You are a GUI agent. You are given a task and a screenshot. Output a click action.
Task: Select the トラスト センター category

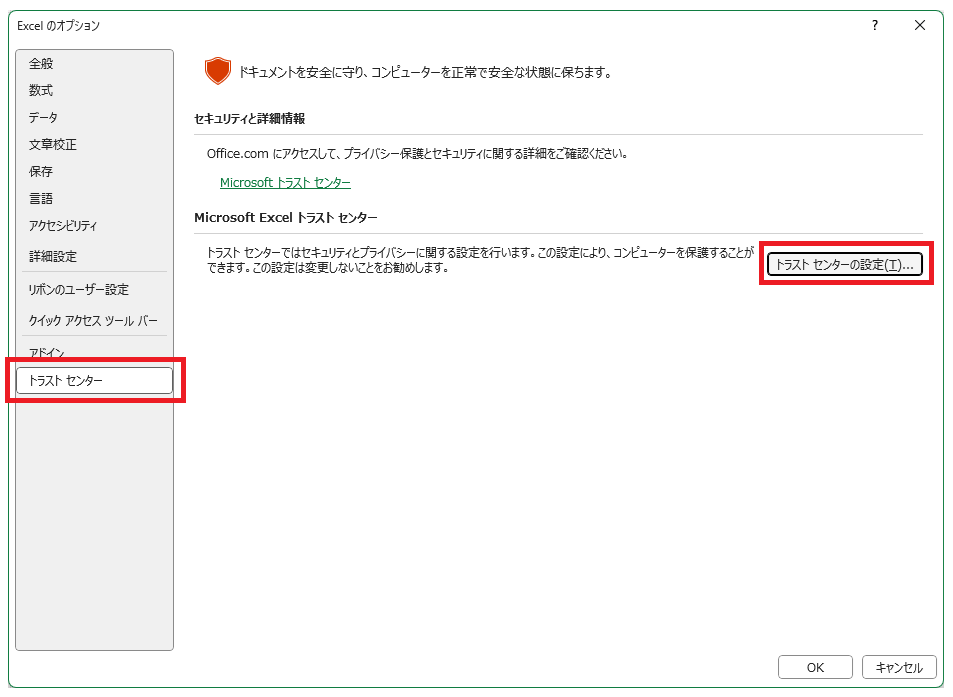tap(94, 380)
